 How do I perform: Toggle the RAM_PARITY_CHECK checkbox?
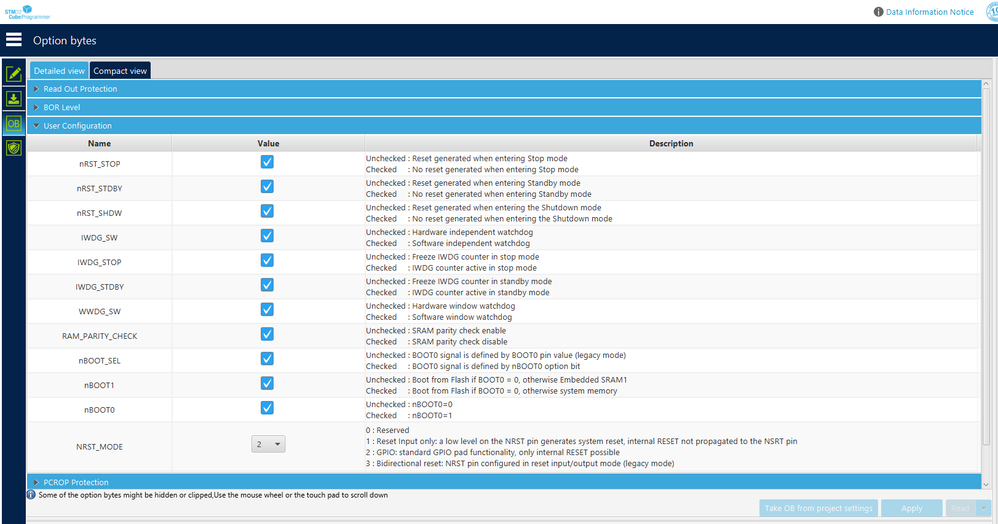coord(267,334)
